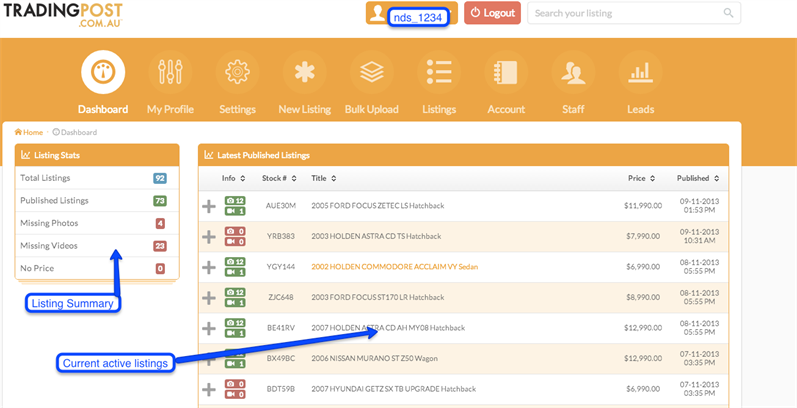Open the Leads bar chart icon
Screen dimensions: 797x408
(640, 74)
